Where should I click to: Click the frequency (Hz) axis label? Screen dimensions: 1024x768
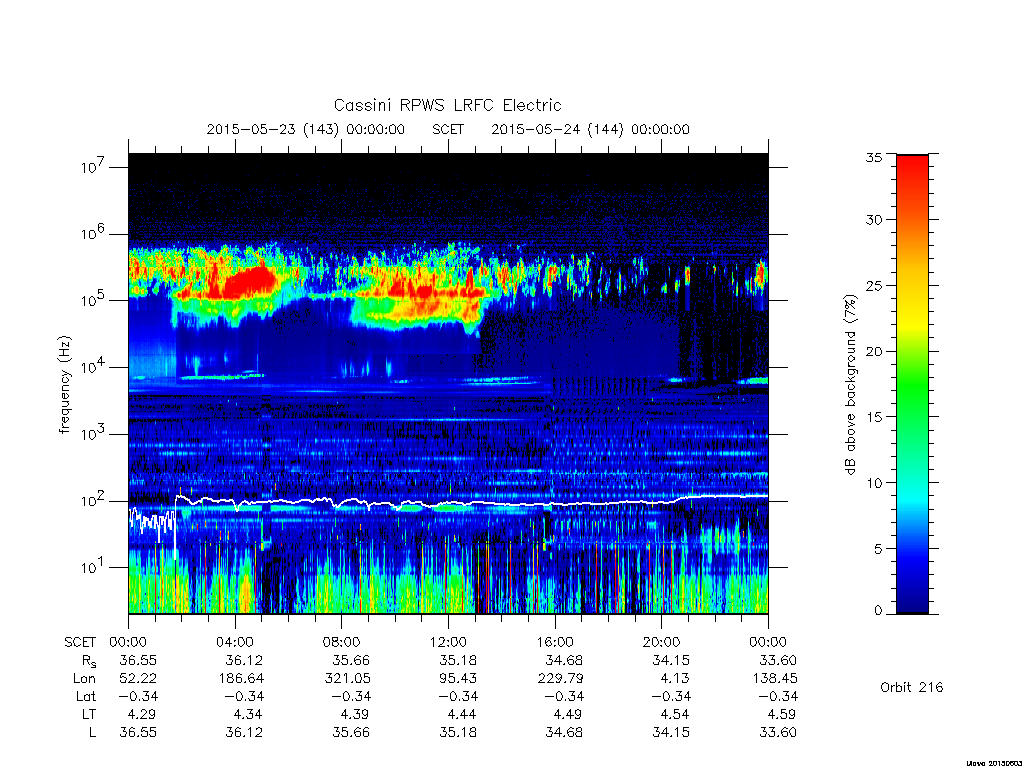click(64, 385)
